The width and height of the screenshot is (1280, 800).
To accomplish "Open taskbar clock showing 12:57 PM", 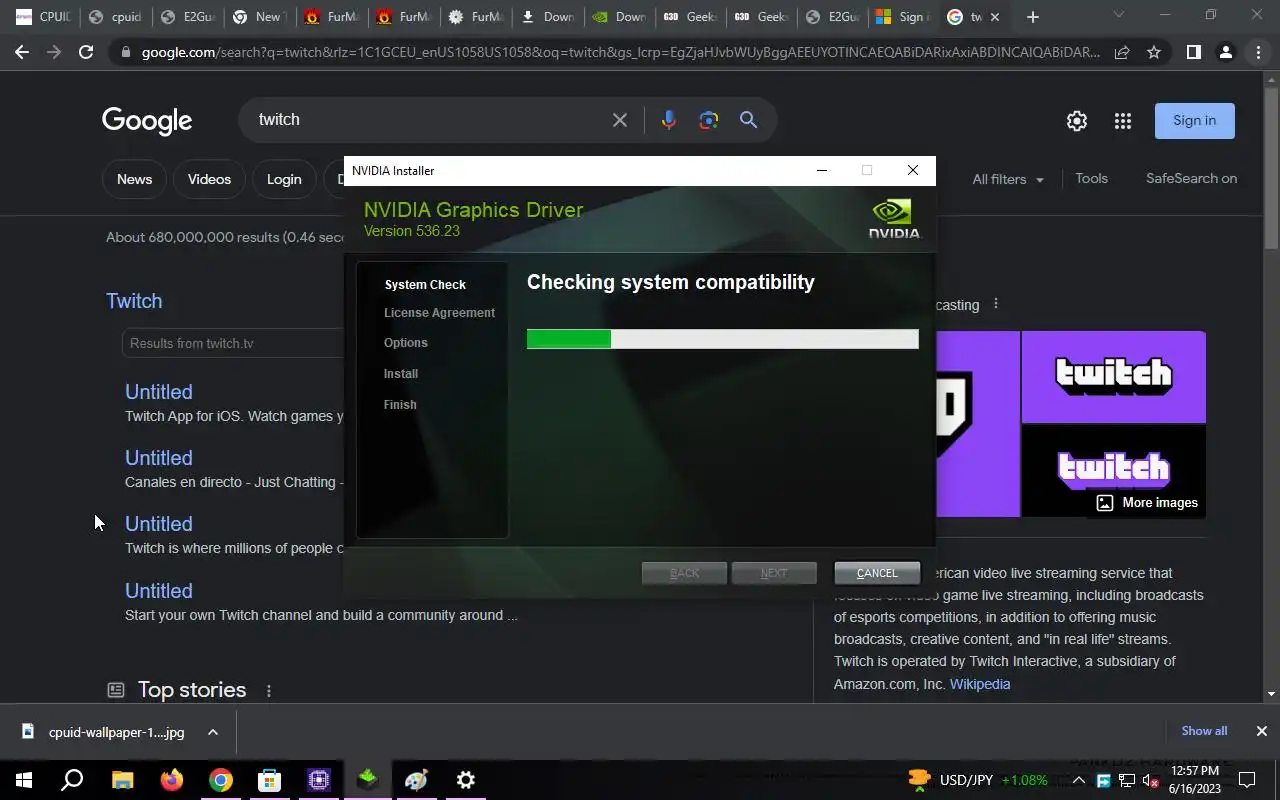I will 1194,780.
